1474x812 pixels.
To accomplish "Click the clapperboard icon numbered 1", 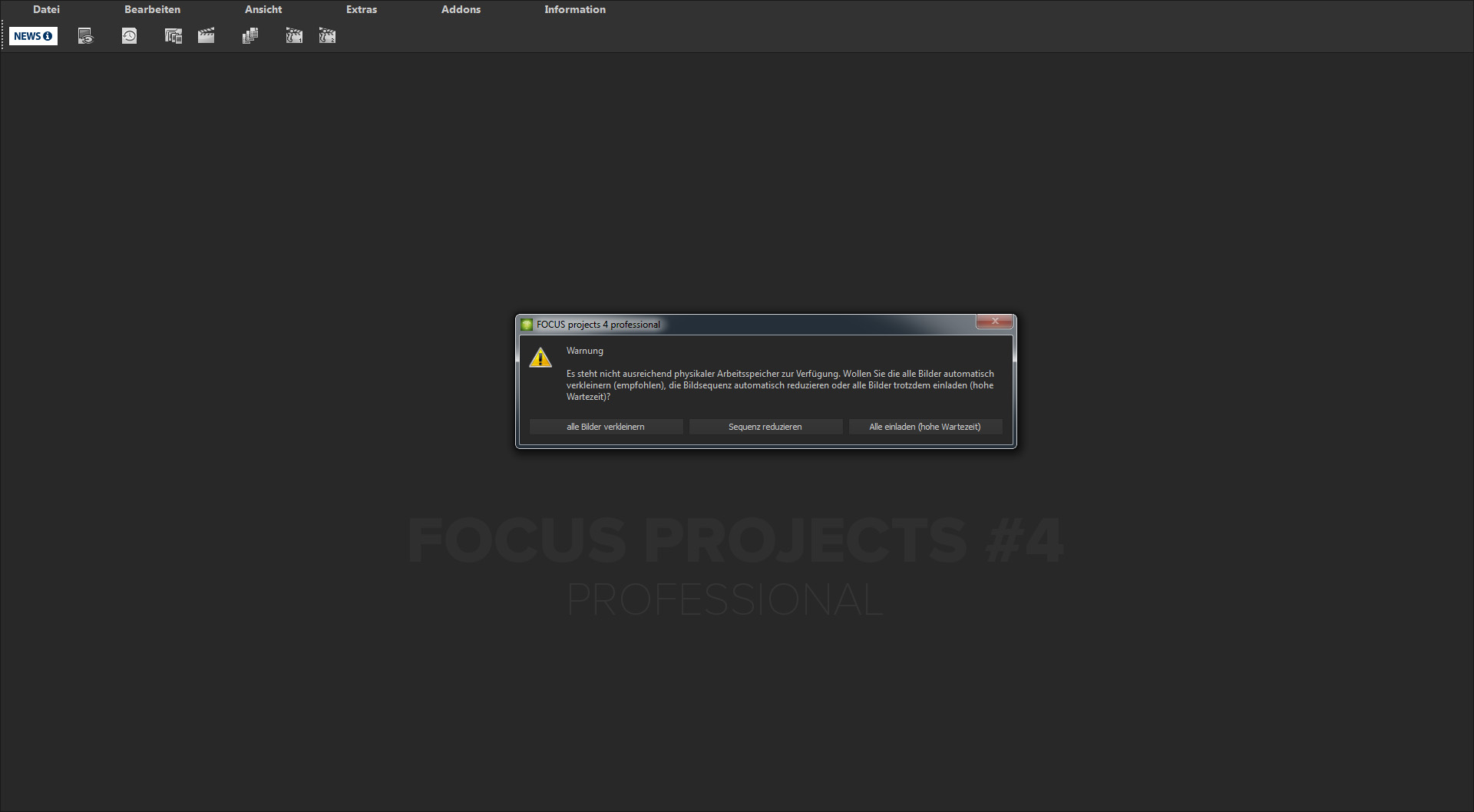I will (x=294, y=36).
